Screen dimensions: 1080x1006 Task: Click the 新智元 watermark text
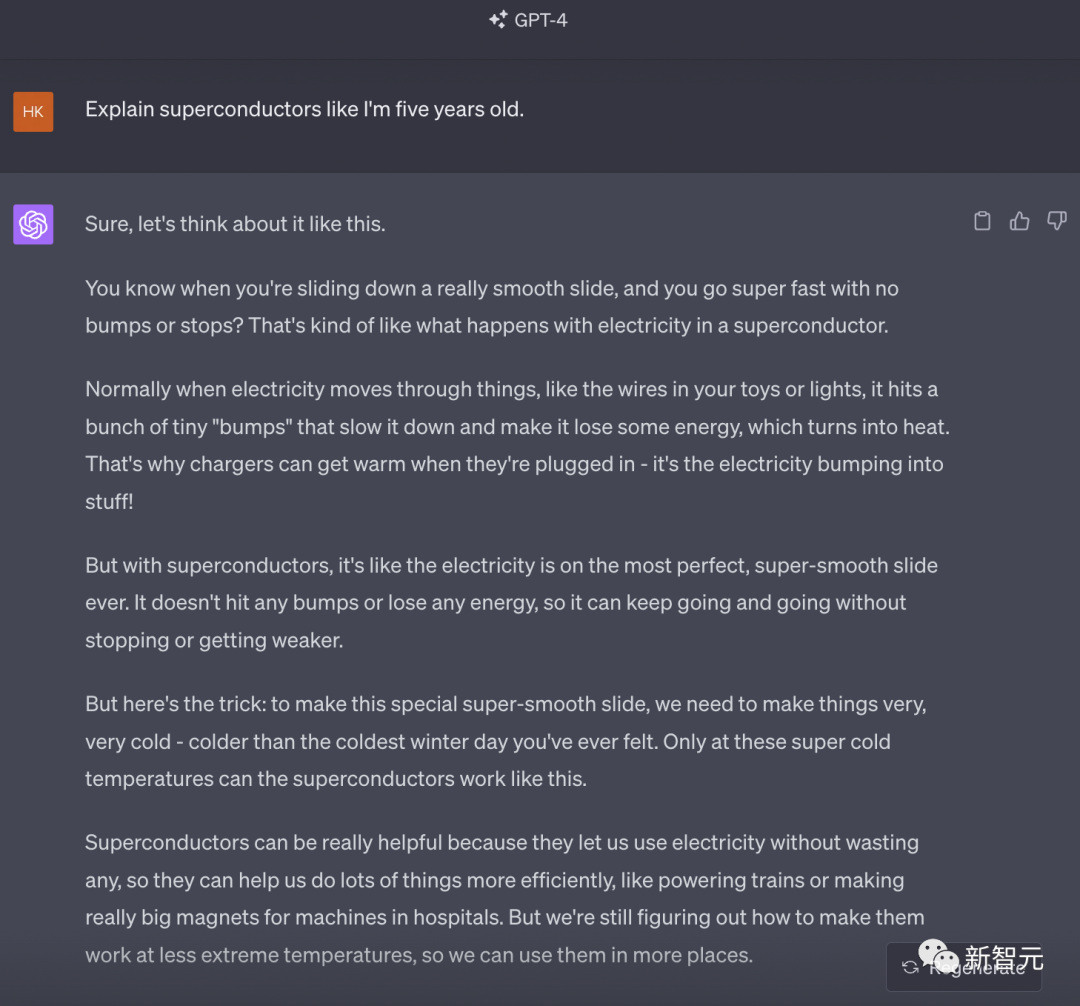1003,959
